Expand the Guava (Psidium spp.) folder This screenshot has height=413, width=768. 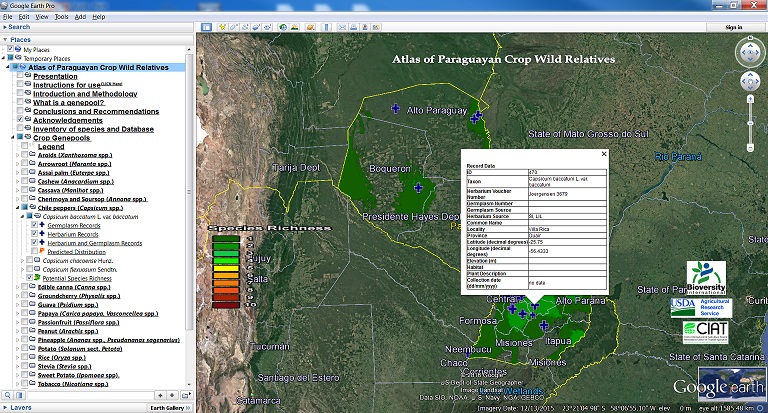[x=18, y=305]
